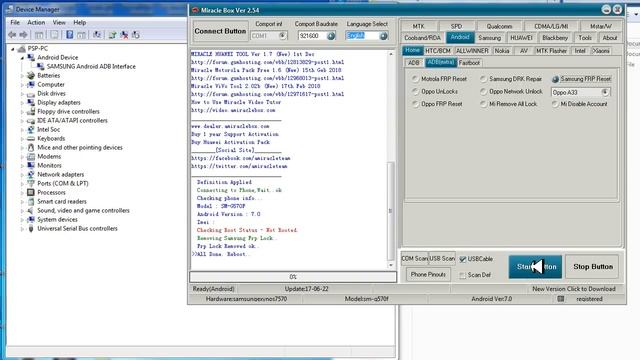Screen dimensions: 640x360
Task: Expand the IDE ATA/ATAPI controllers node
Action: coord(22,121)
